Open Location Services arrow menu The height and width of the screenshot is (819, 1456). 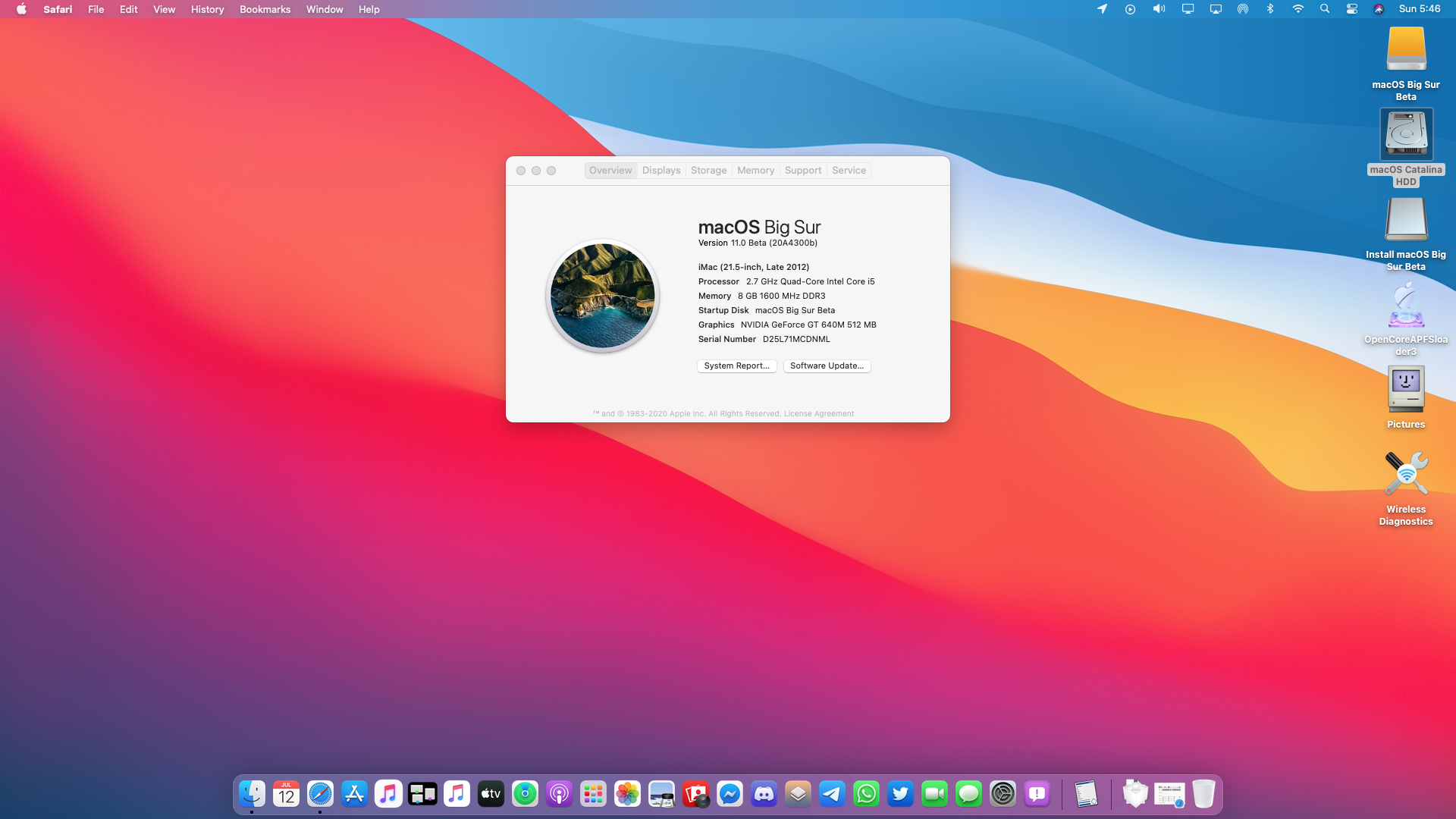click(1102, 9)
